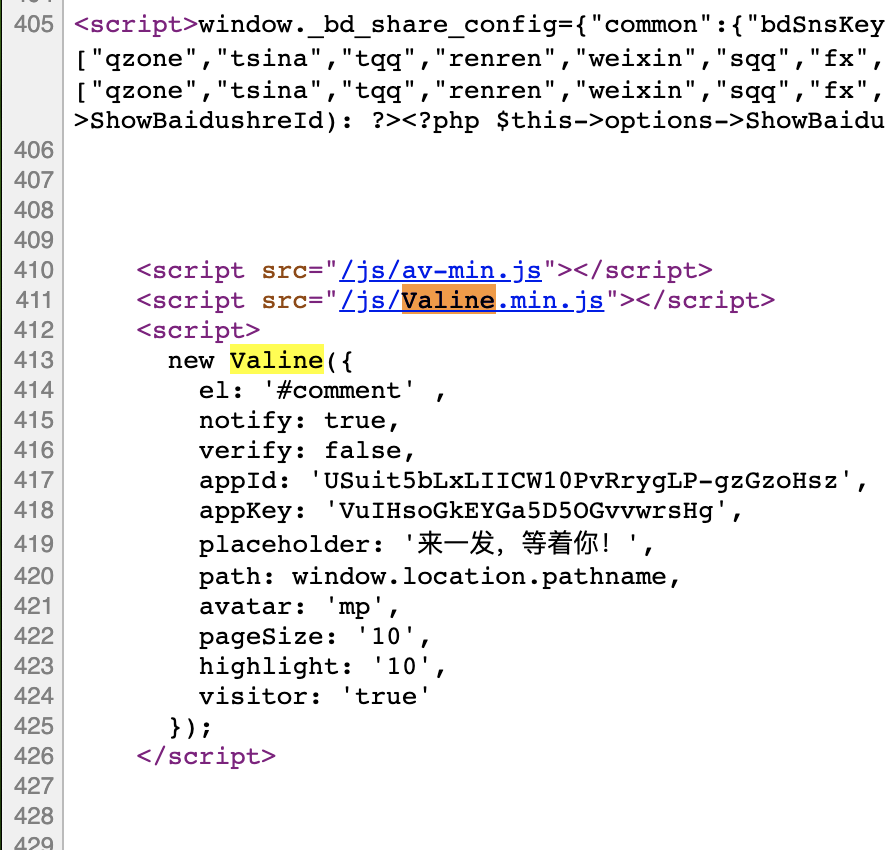This screenshot has height=850, width=886.
Task: Click the 'verify: false,' line text
Action: (307, 451)
